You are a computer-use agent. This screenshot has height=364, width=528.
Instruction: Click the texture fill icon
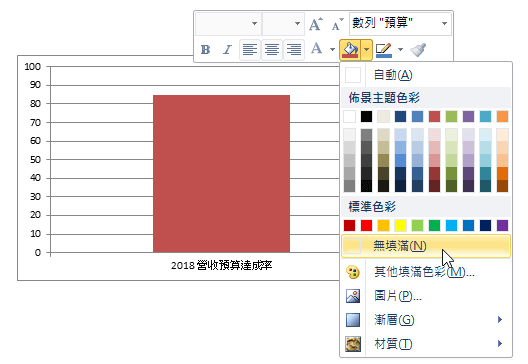[x=353, y=344]
